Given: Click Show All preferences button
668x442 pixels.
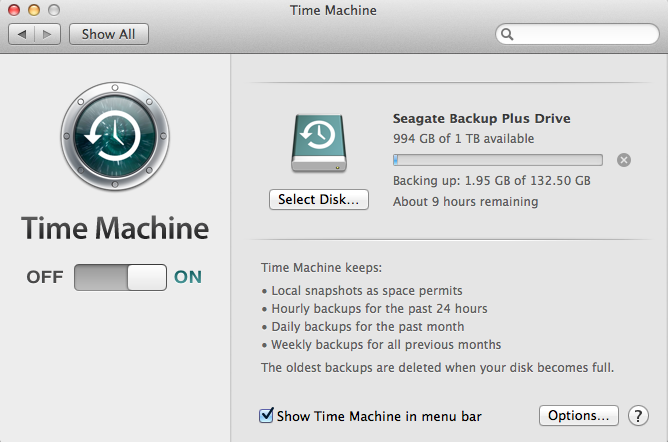Looking at the screenshot, I should coord(109,34).
